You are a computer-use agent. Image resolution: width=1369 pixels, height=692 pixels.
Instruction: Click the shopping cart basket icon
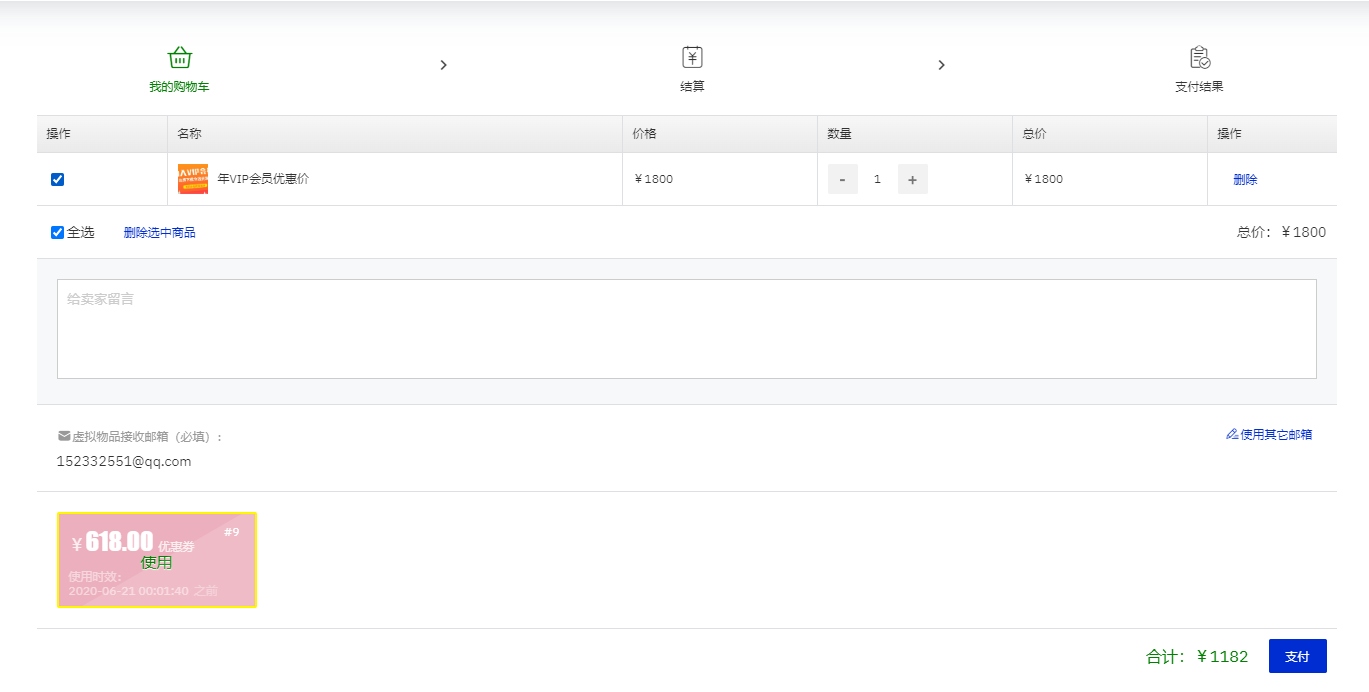pos(179,57)
